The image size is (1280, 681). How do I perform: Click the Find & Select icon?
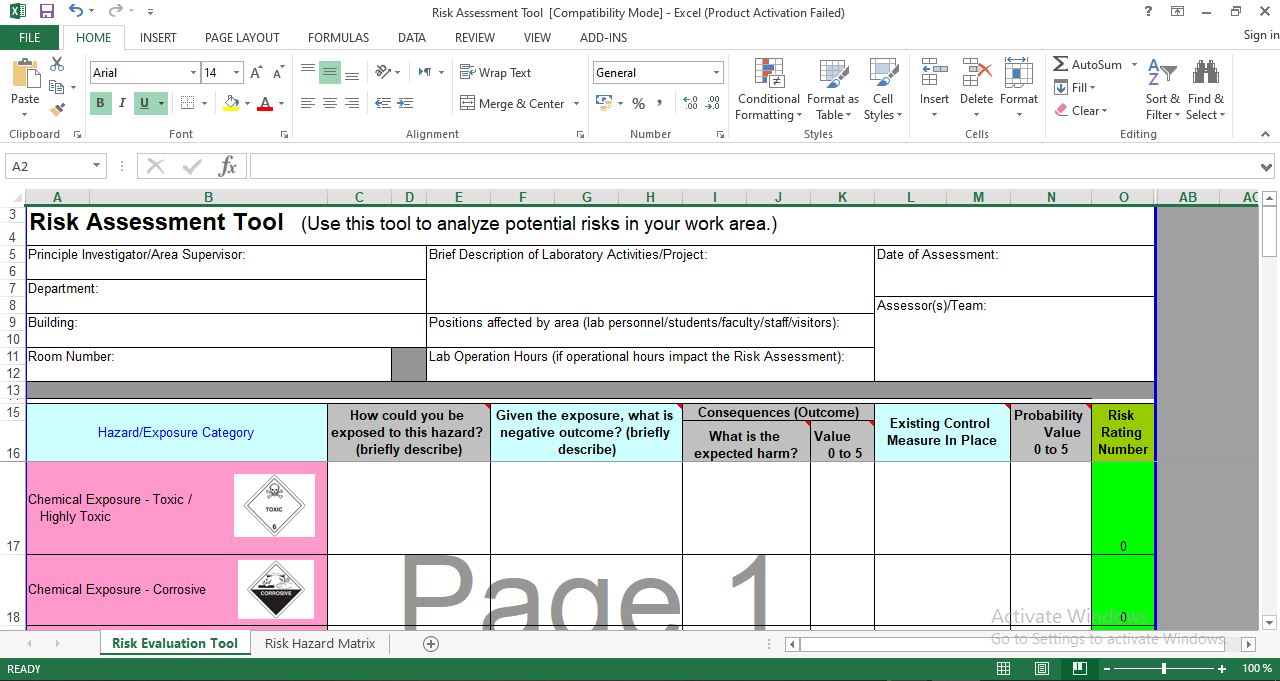pos(1205,90)
